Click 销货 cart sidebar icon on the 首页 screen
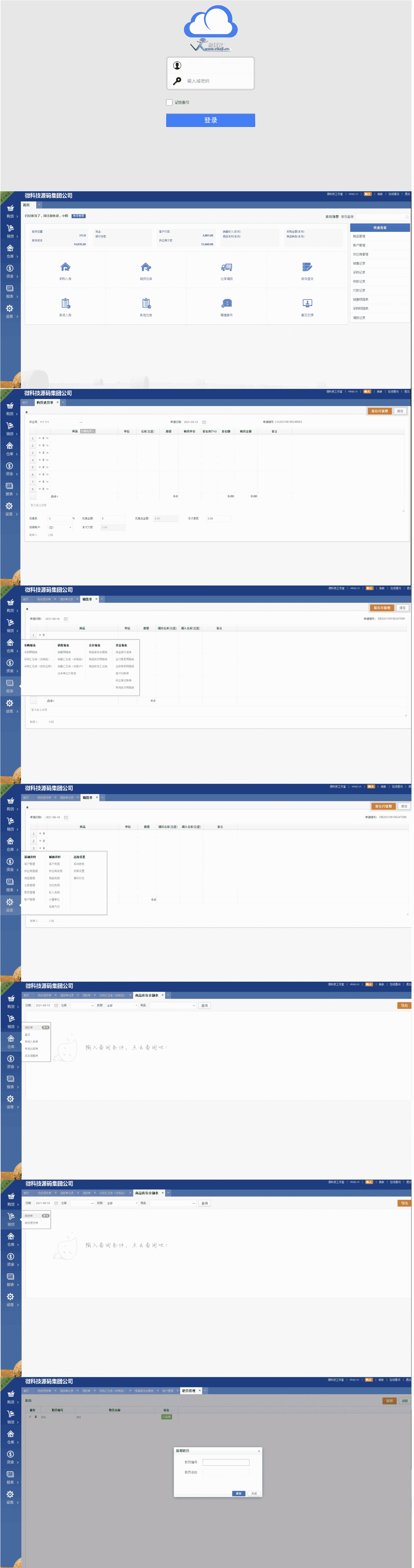414x1568 pixels. pos(10,228)
